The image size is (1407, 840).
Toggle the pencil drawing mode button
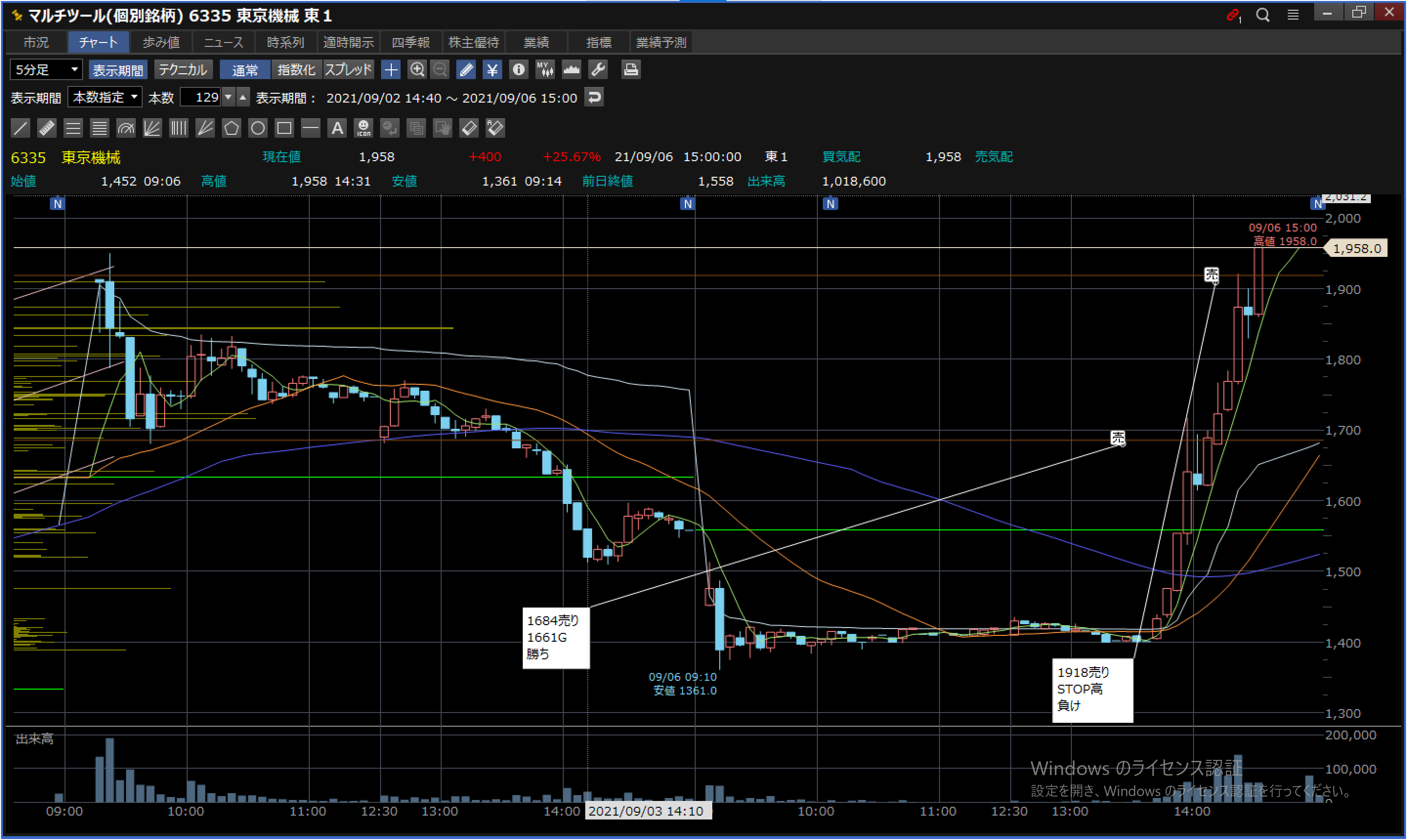[466, 70]
